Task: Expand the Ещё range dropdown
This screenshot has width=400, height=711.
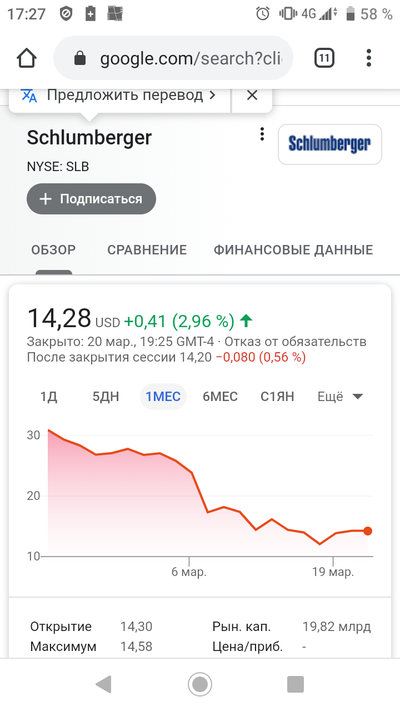Action: tap(340, 397)
